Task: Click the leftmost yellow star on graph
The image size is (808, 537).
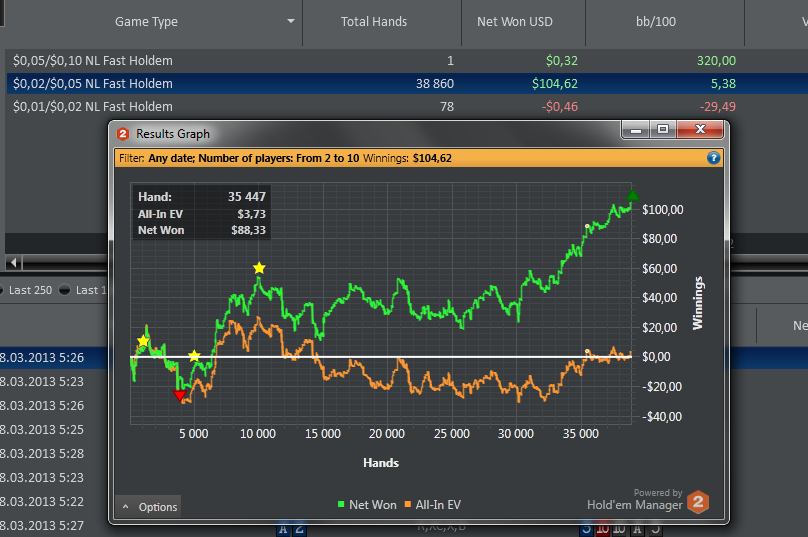Action: [143, 342]
